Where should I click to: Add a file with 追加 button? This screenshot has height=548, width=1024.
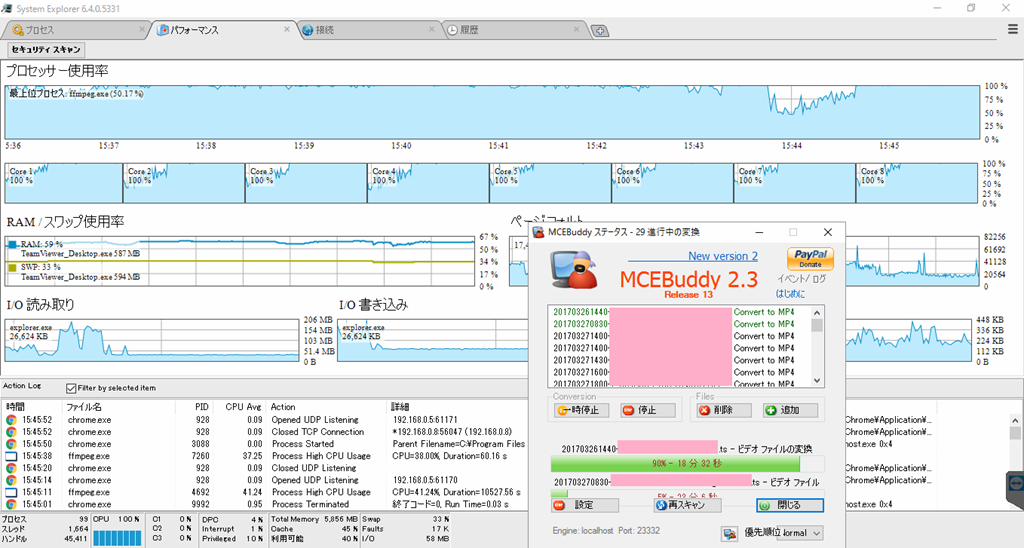pos(790,410)
